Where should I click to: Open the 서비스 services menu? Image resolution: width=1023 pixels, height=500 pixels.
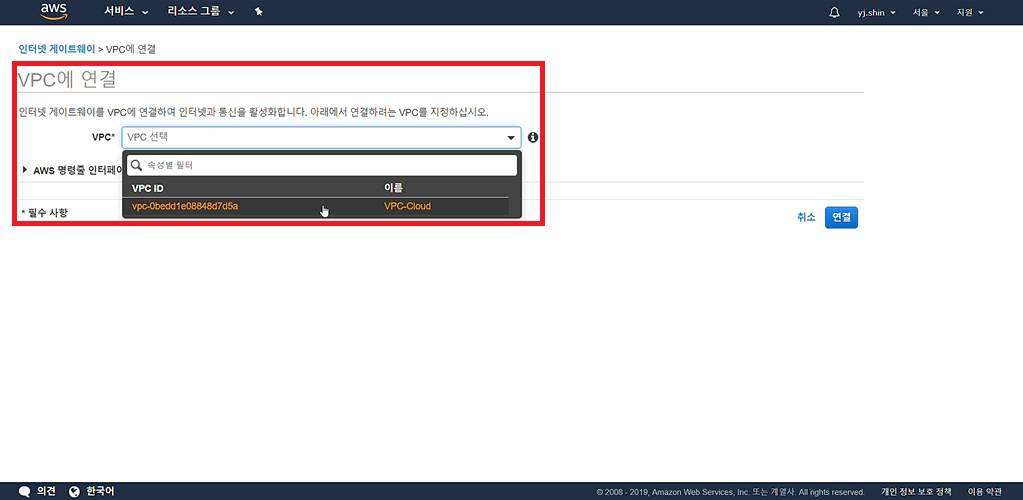click(x=126, y=12)
